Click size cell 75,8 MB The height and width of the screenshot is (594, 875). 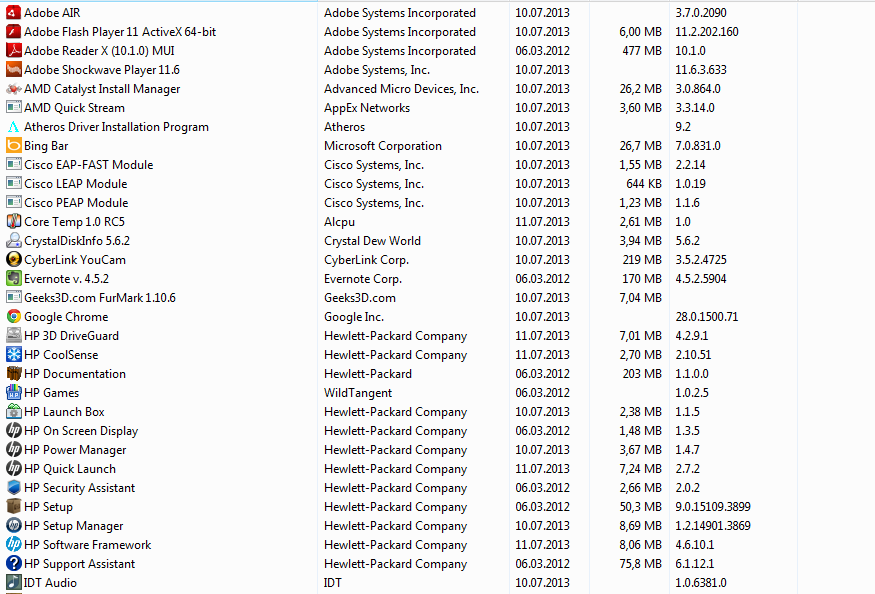[x=640, y=563]
